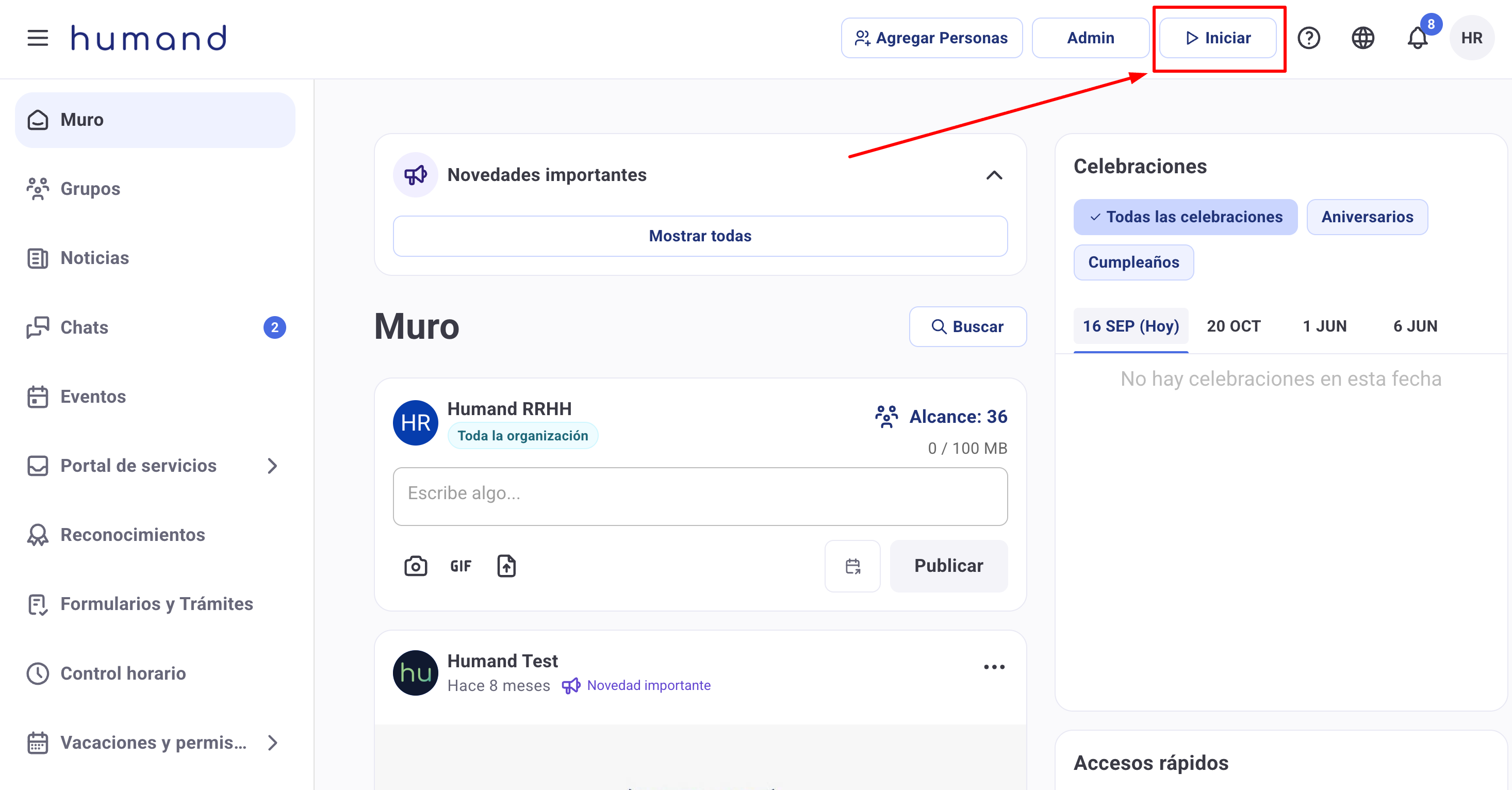The image size is (1512, 790).
Task: Attach a photo with the camera icon
Action: click(416, 566)
